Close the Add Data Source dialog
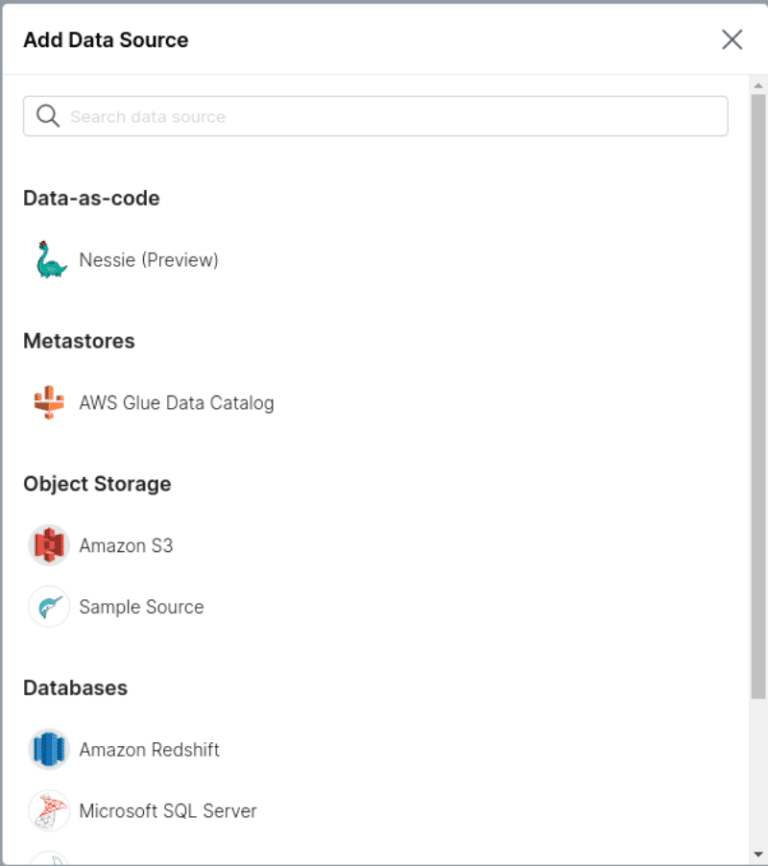This screenshot has width=768, height=866. click(732, 39)
